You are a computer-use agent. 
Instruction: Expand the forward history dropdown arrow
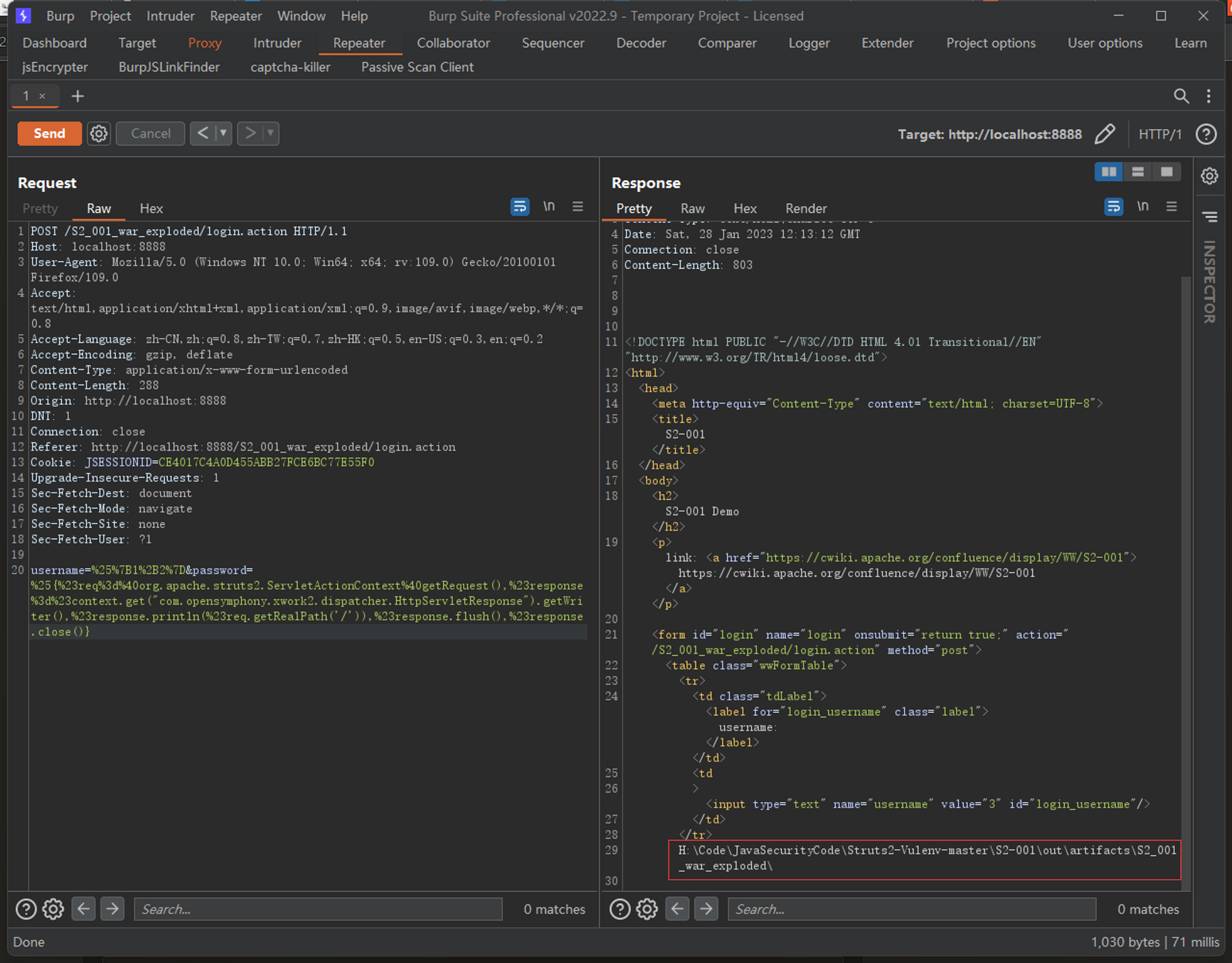tap(270, 133)
